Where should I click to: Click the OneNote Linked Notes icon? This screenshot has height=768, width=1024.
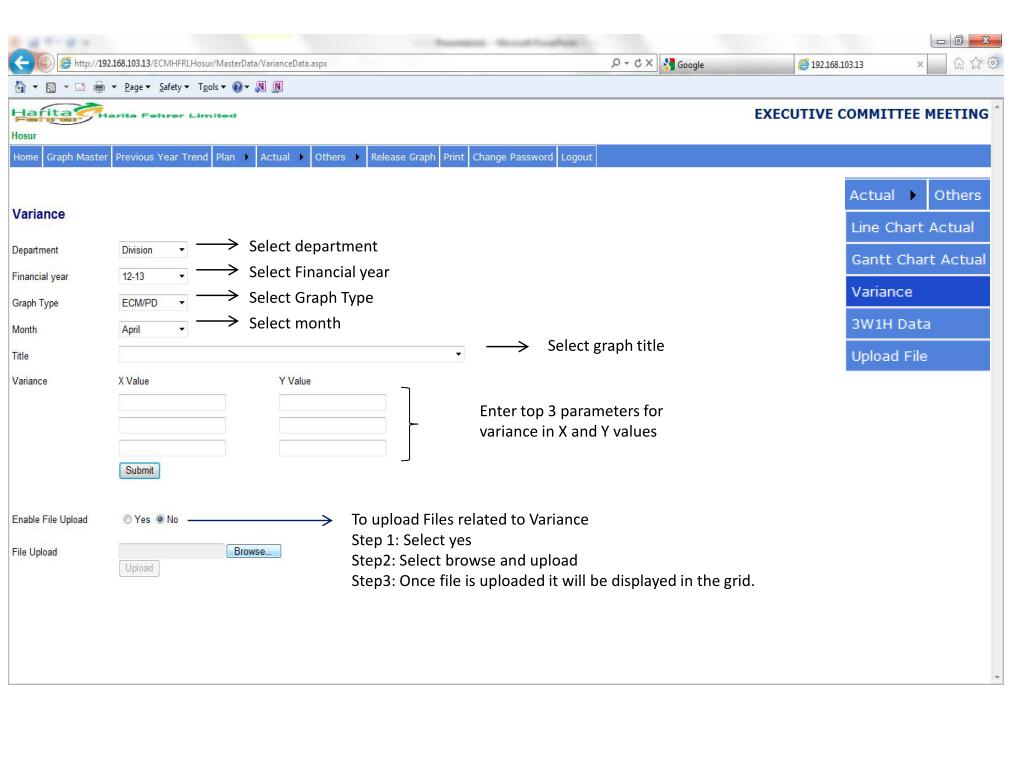[x=277, y=87]
